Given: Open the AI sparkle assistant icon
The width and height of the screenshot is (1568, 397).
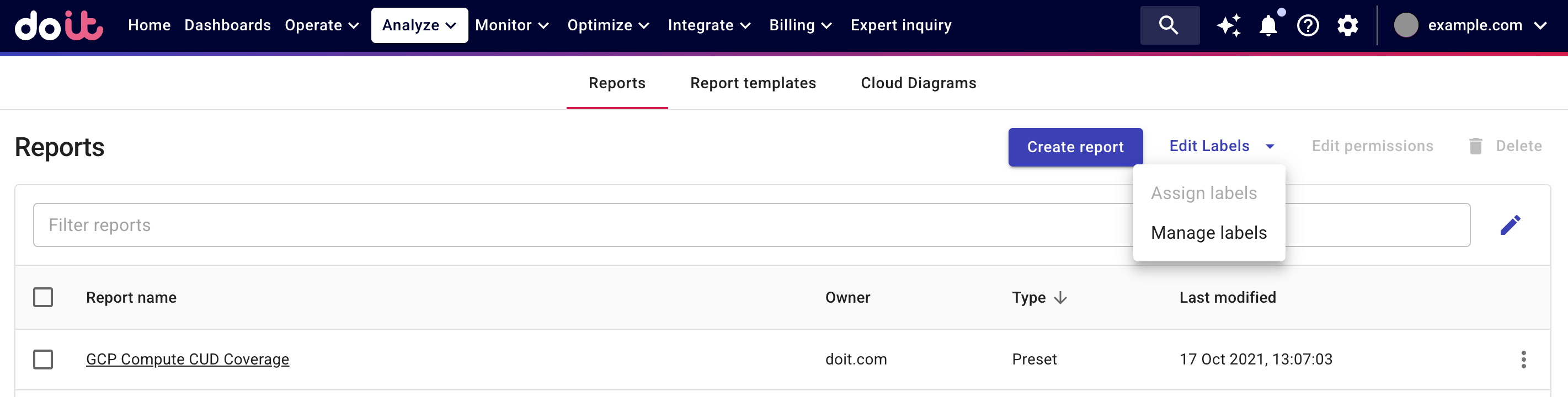Looking at the screenshot, I should coord(1228,25).
